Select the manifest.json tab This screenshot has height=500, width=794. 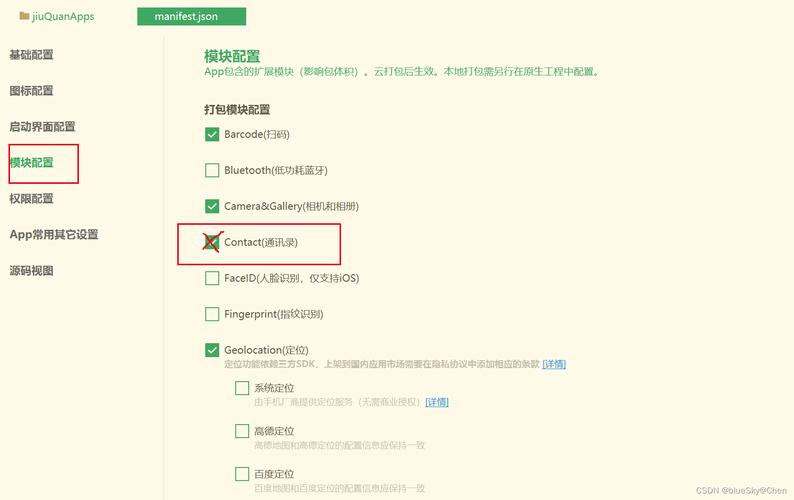pyautogui.click(x=191, y=16)
